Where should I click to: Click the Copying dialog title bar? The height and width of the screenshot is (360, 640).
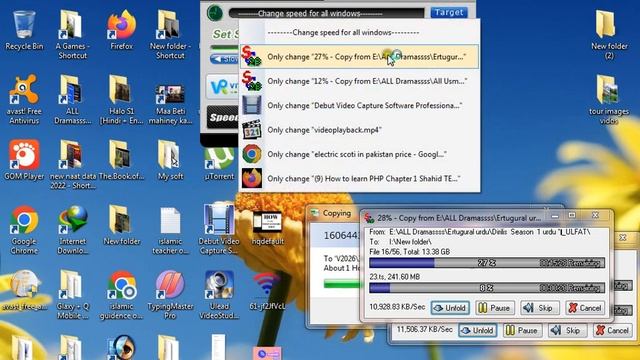coord(334,213)
